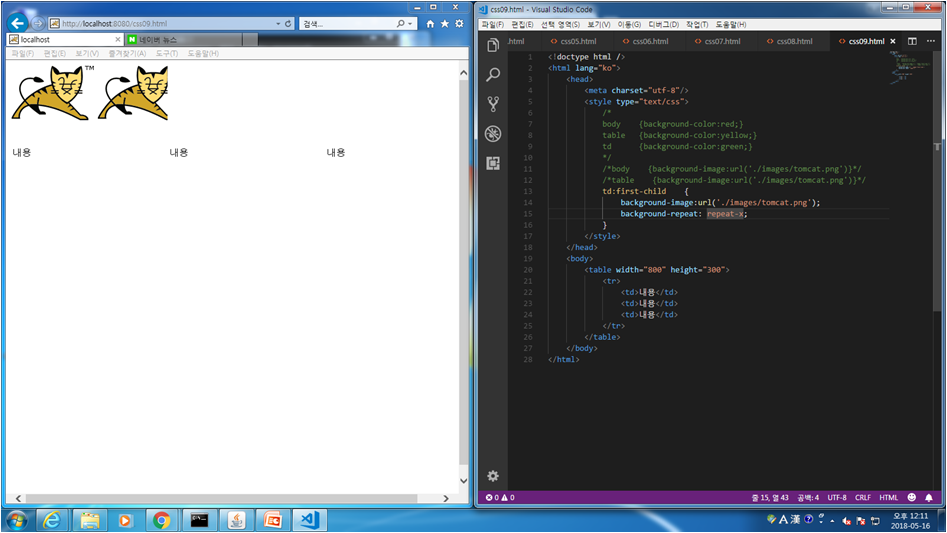Open the Debug view in VS Code
Viewport: 947px width, 533px height.
point(493,133)
